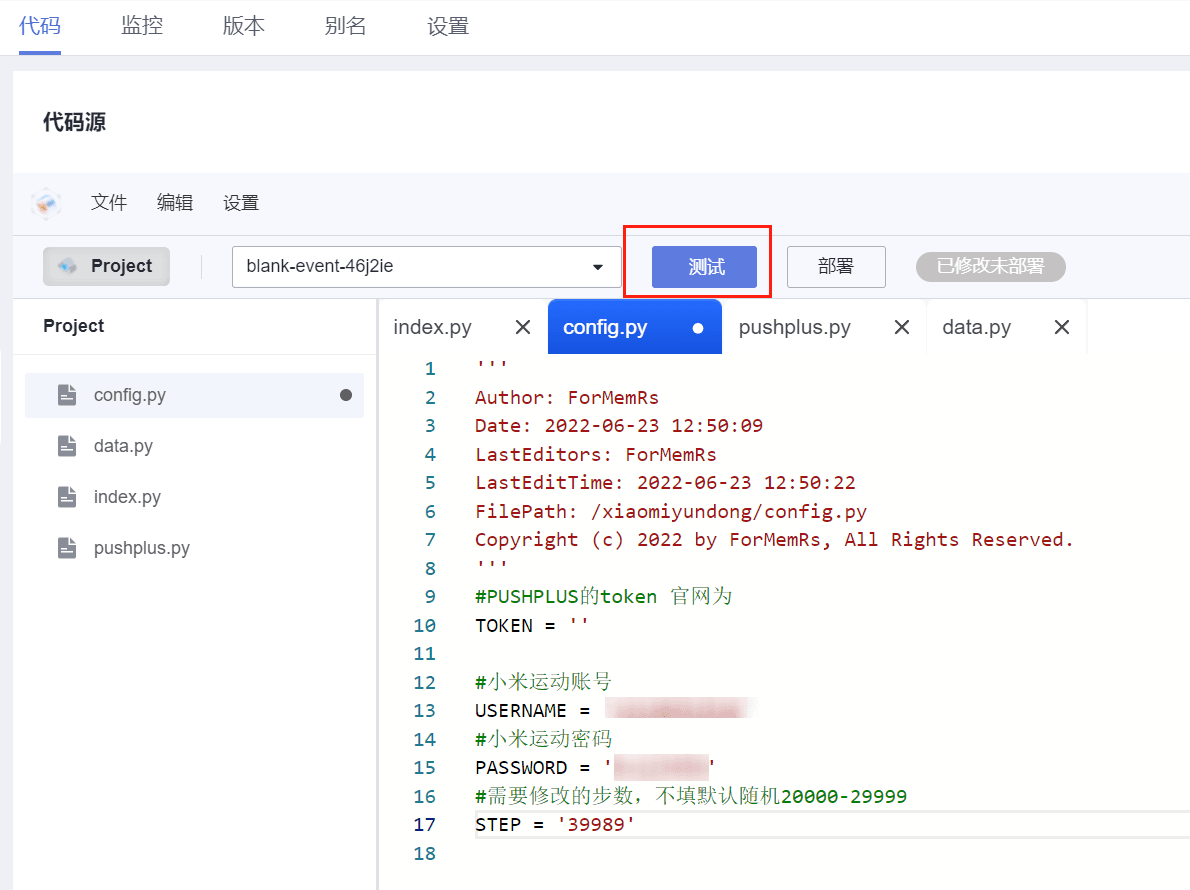Screen dimensions: 1190x890
Task: Click the Project button cube icon
Action: (x=68, y=266)
